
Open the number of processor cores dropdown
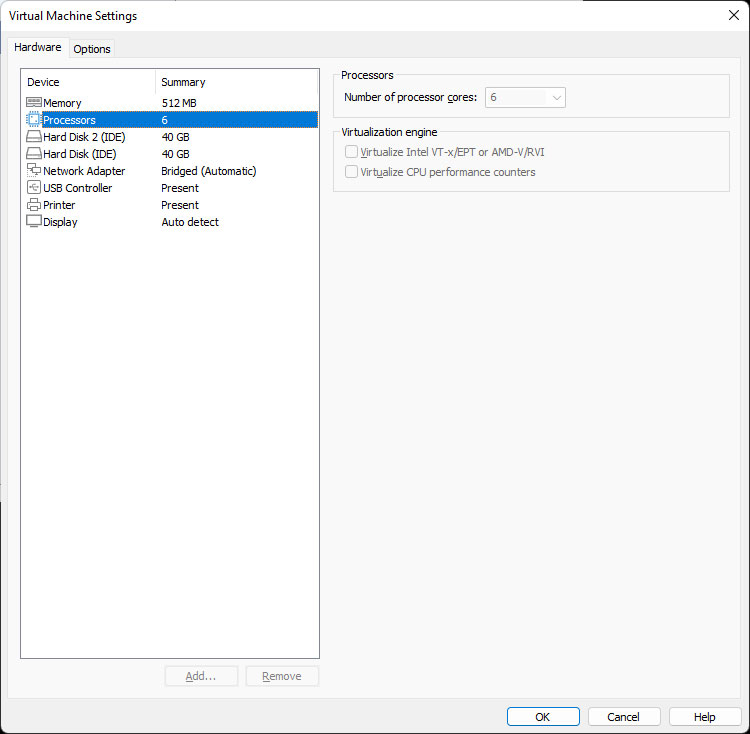(526, 97)
